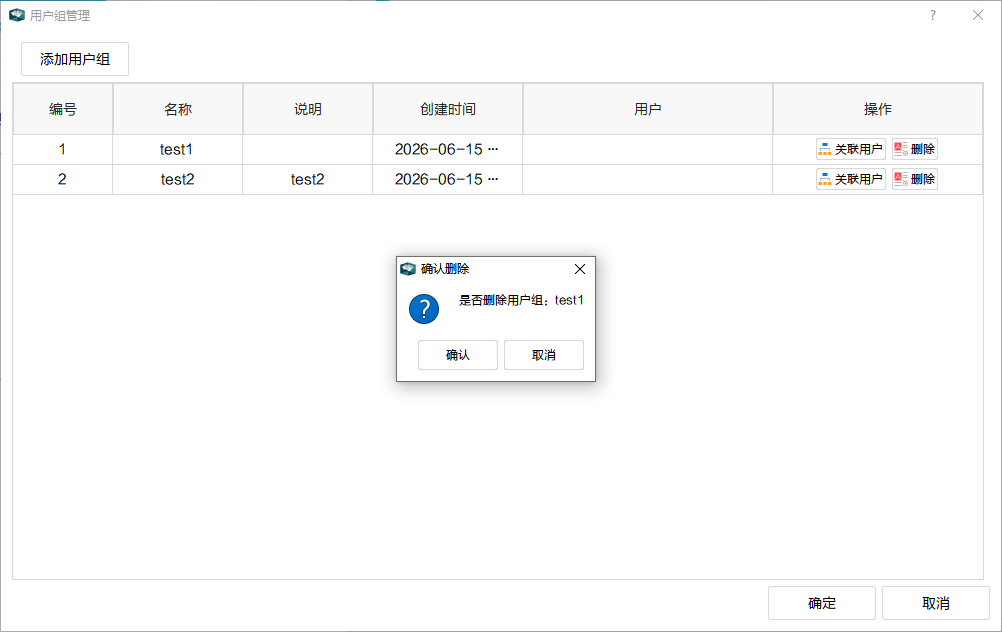
Task: Click the 编号 column header
Action: (63, 109)
